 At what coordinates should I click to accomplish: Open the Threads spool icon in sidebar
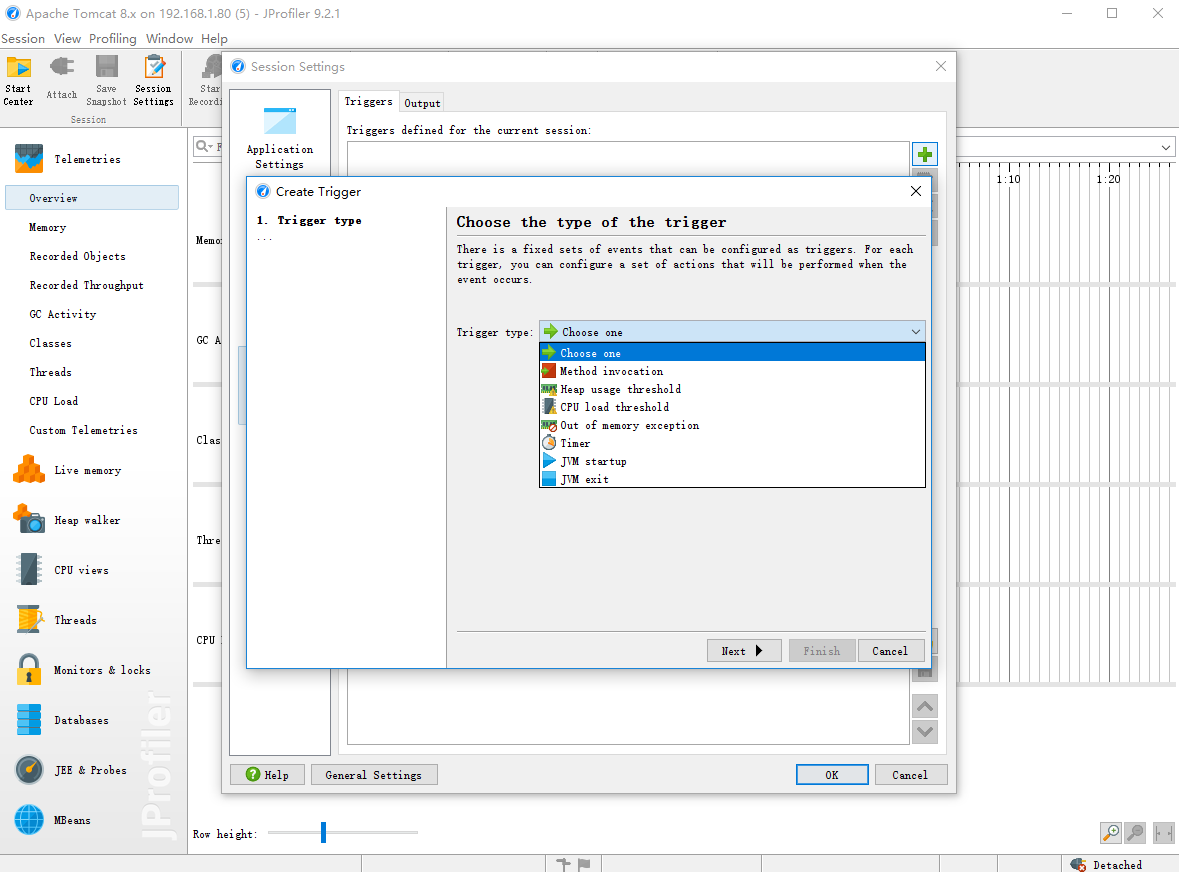tap(29, 619)
